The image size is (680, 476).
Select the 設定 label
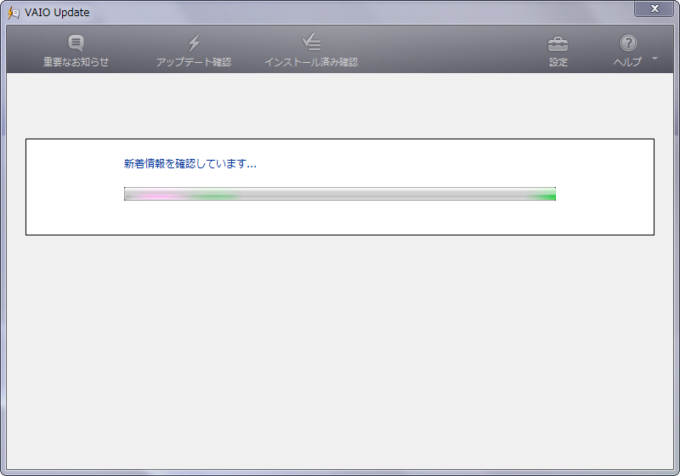(x=558, y=62)
